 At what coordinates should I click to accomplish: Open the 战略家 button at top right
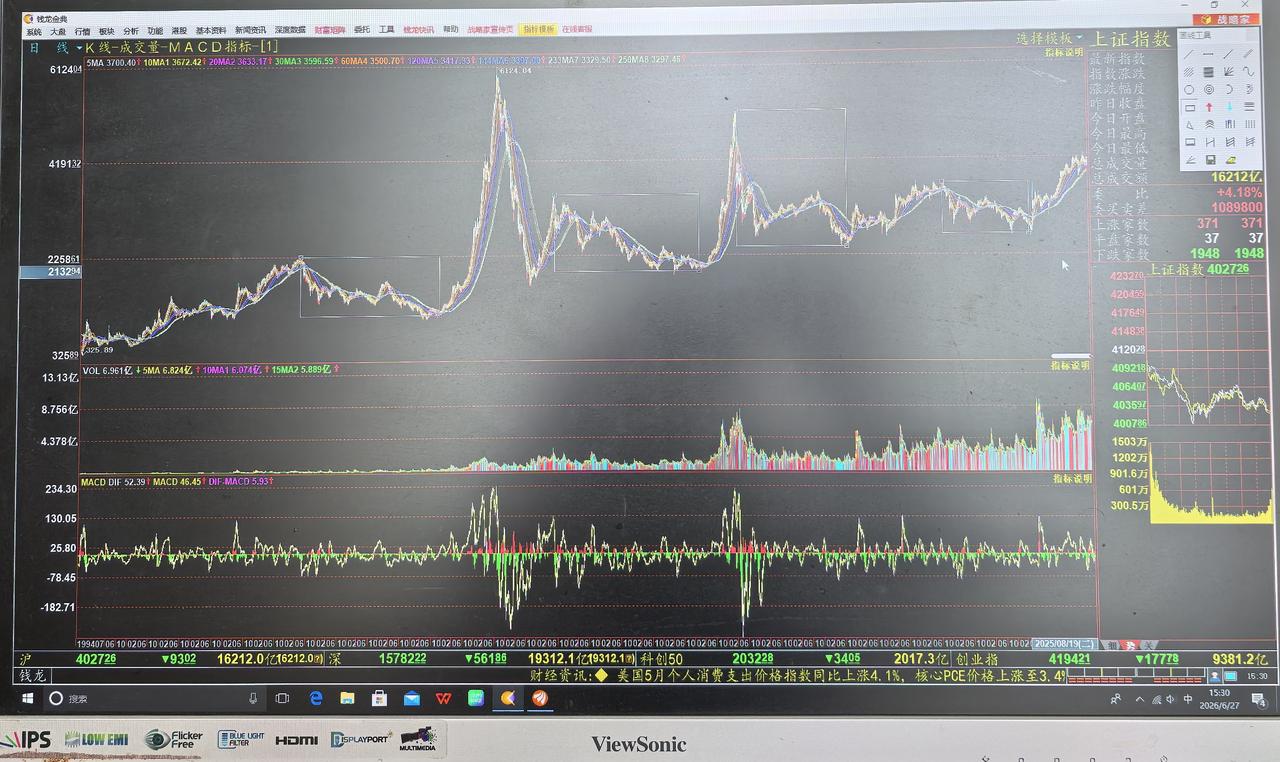1226,19
